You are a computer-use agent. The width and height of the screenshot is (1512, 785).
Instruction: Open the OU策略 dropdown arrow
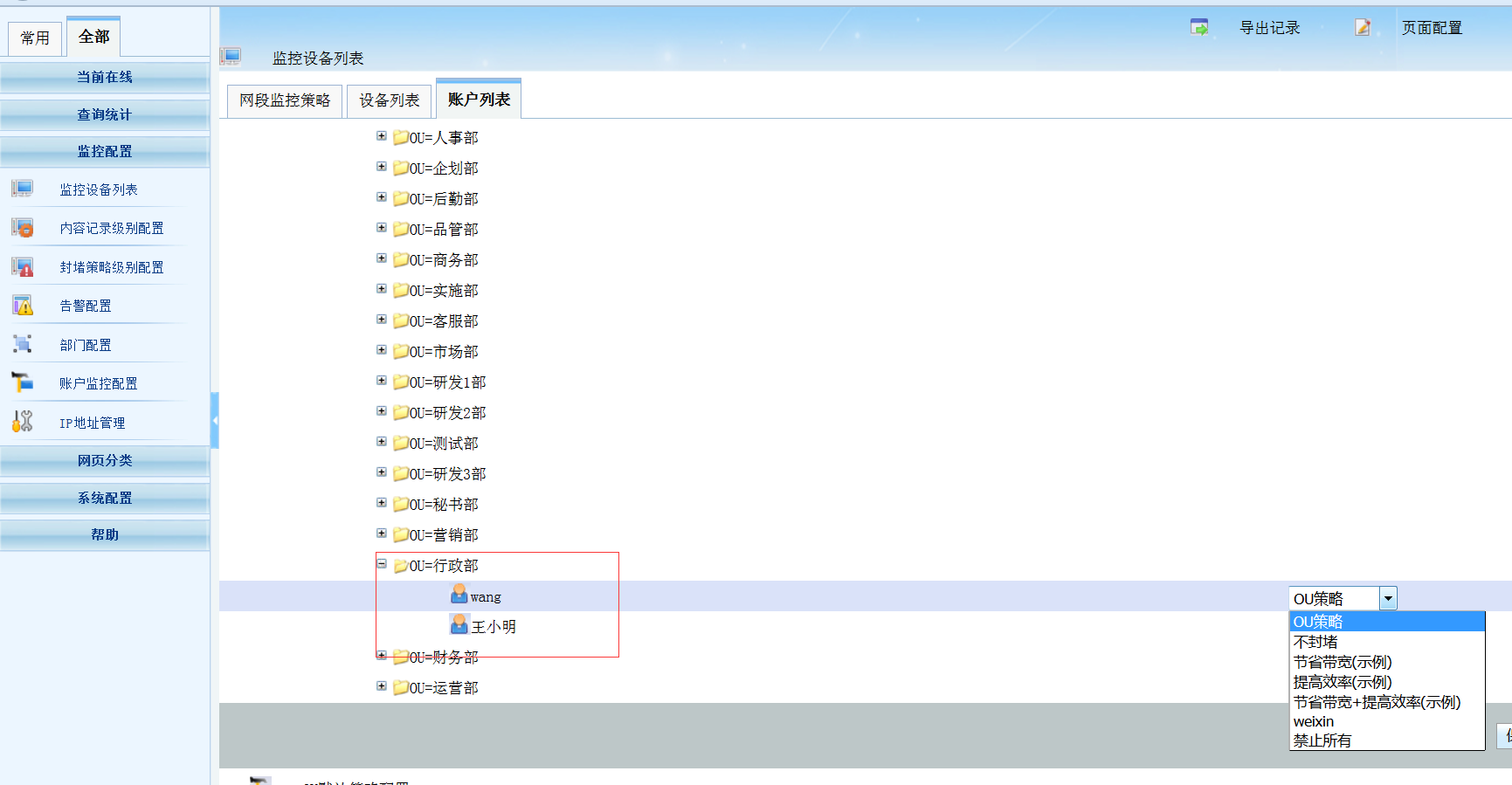[x=1388, y=598]
